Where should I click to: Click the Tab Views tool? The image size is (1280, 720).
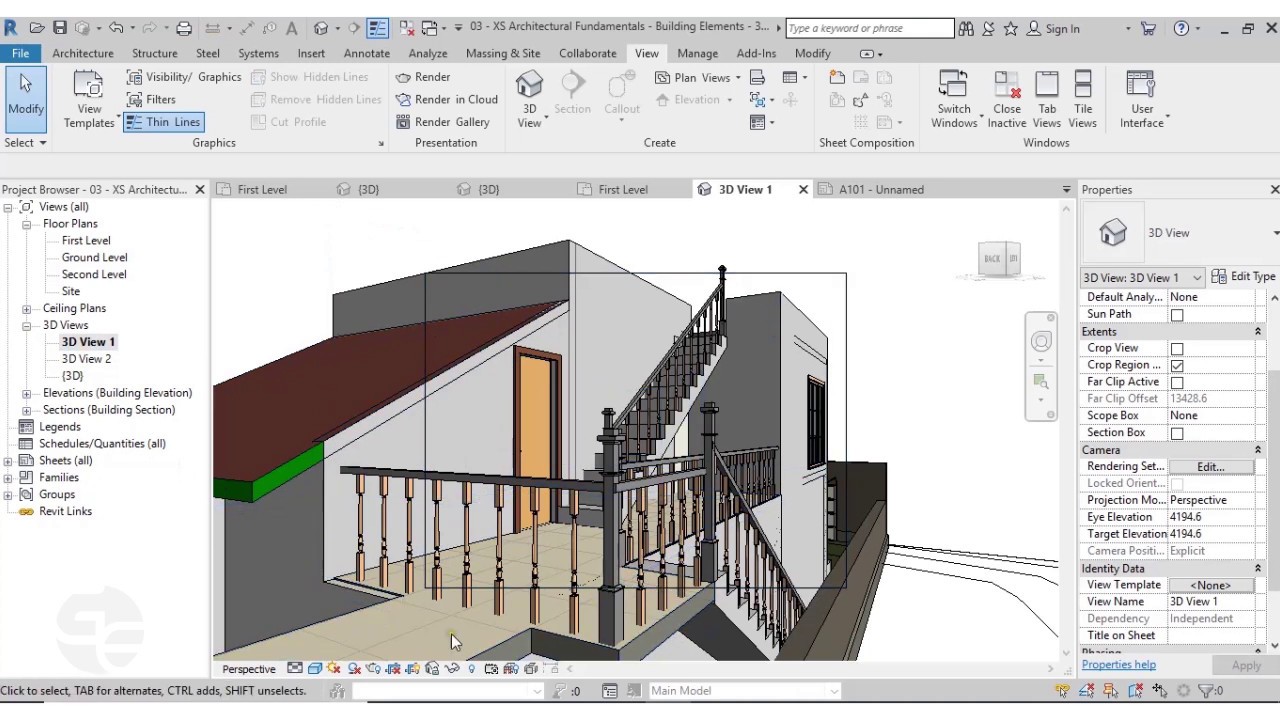[1047, 99]
